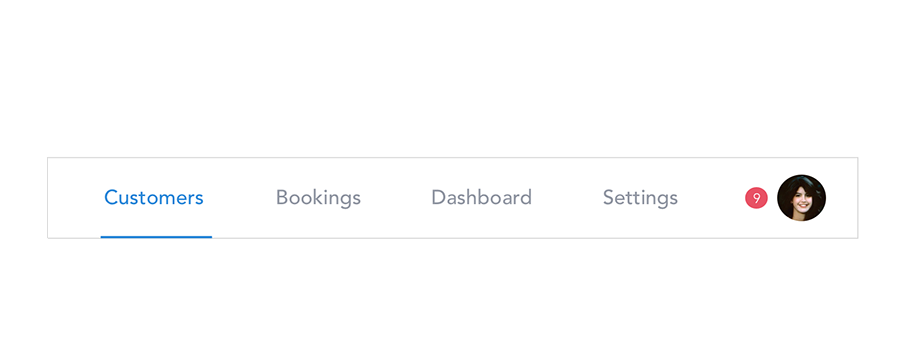The image size is (900, 364).
Task: Navigate to Dashboard from the top bar
Action: click(481, 198)
